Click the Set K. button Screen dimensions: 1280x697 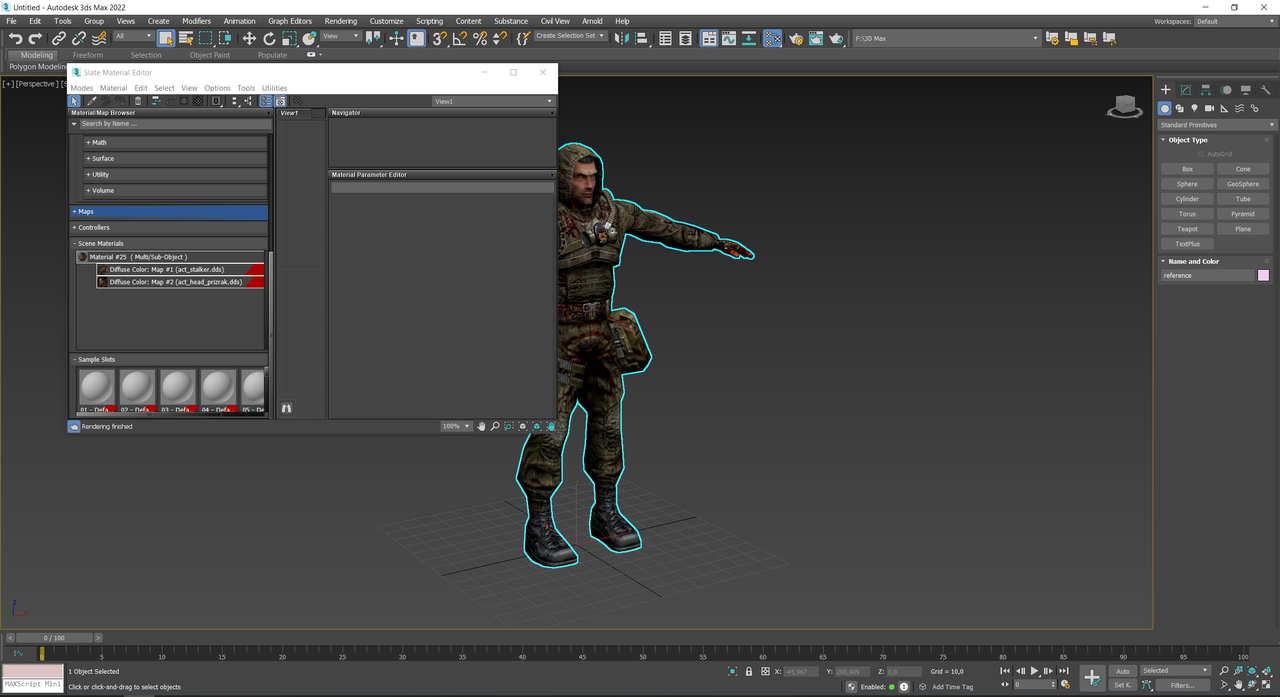click(1123, 685)
